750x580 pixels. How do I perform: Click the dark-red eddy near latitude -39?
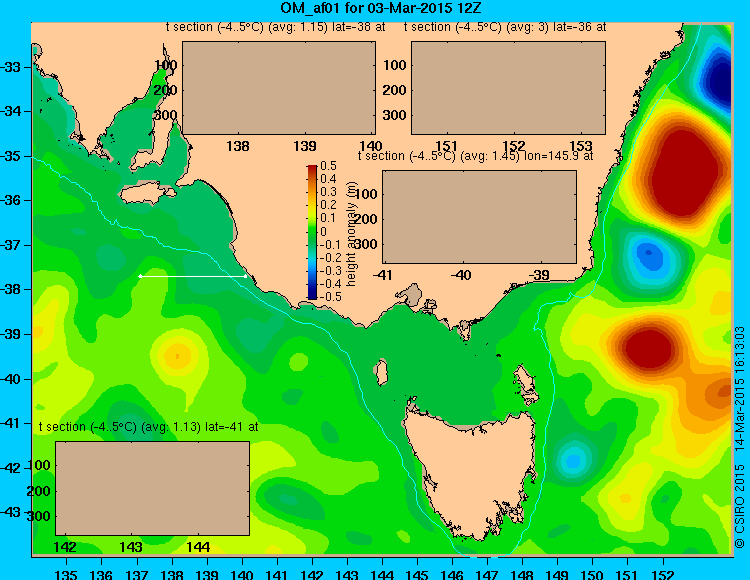649,347
